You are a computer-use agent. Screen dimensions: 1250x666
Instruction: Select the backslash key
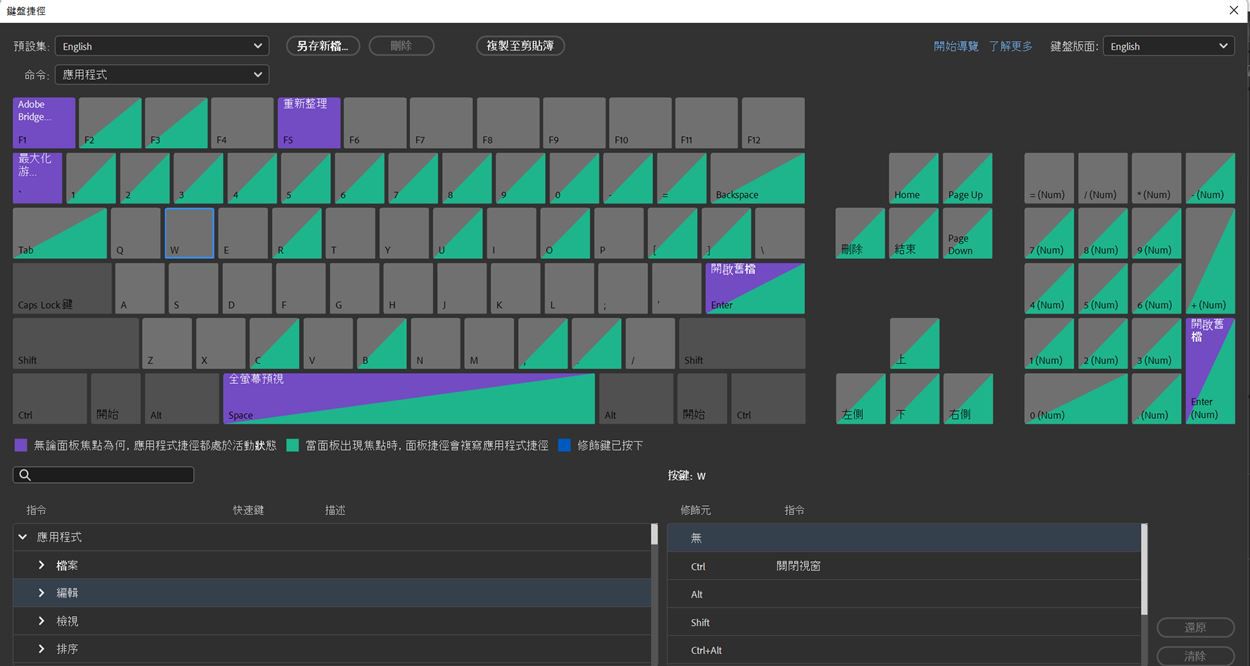(780, 233)
